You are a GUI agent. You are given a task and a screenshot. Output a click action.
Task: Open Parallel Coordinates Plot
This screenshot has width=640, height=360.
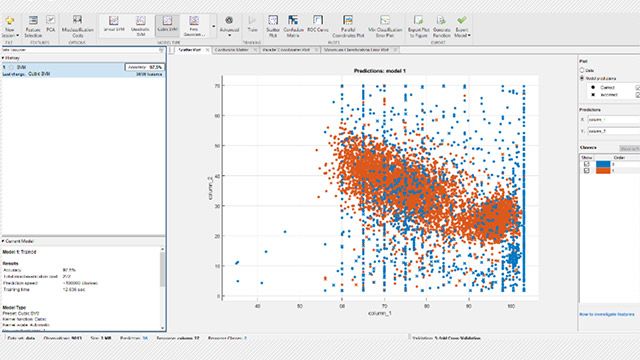point(348,27)
